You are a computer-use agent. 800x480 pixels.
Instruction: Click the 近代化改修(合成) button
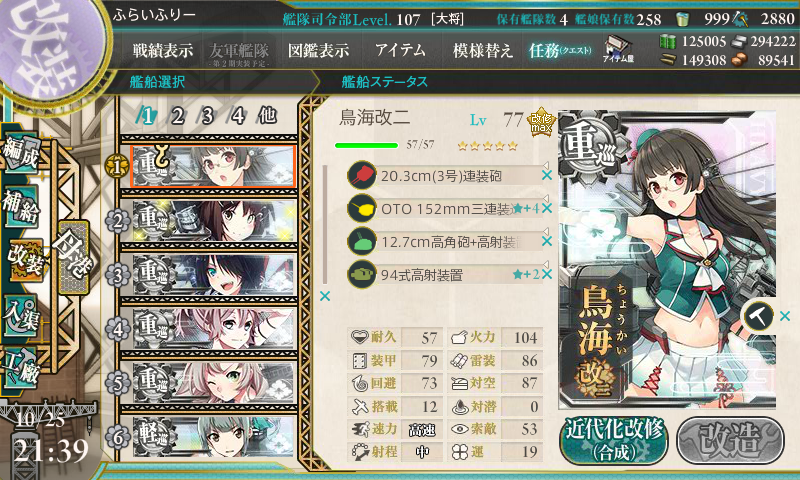614,441
